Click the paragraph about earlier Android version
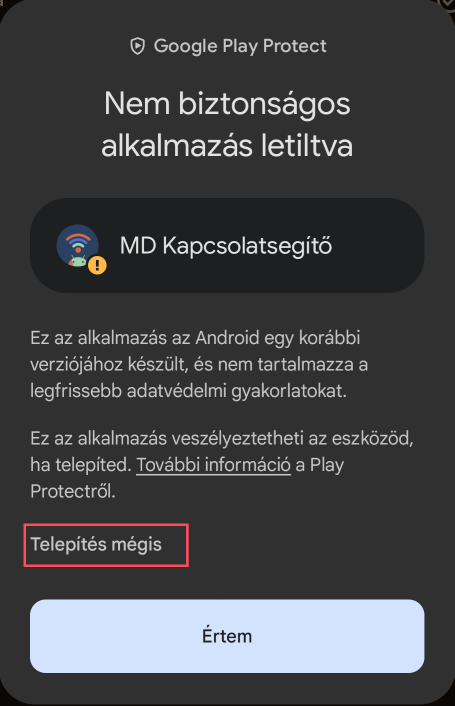This screenshot has height=706, width=455. (199, 364)
